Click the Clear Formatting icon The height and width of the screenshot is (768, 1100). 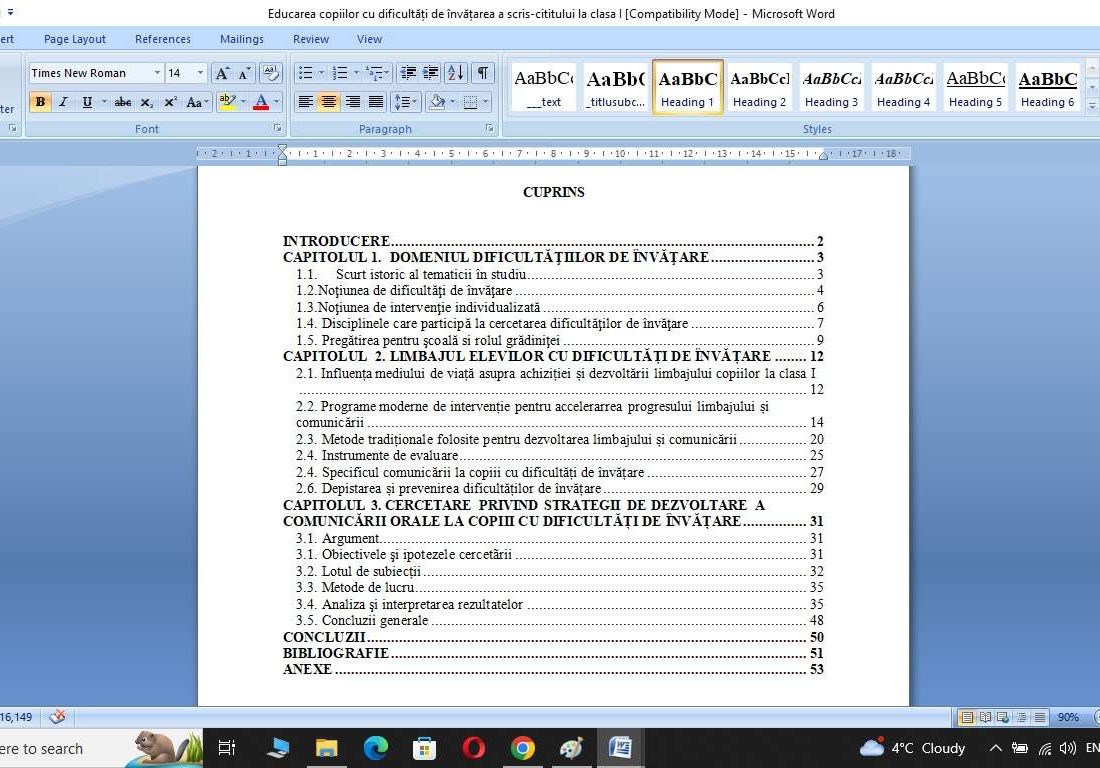[x=270, y=74]
